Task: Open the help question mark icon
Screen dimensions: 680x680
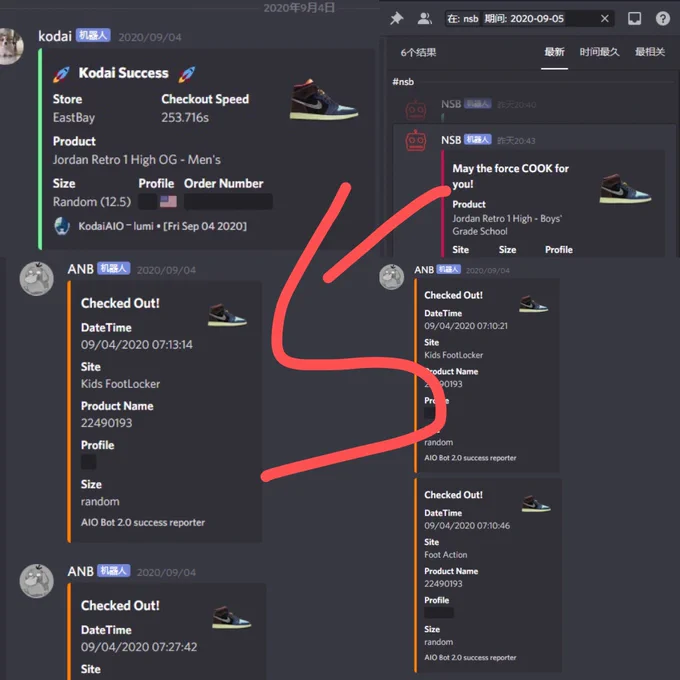Action: (663, 18)
